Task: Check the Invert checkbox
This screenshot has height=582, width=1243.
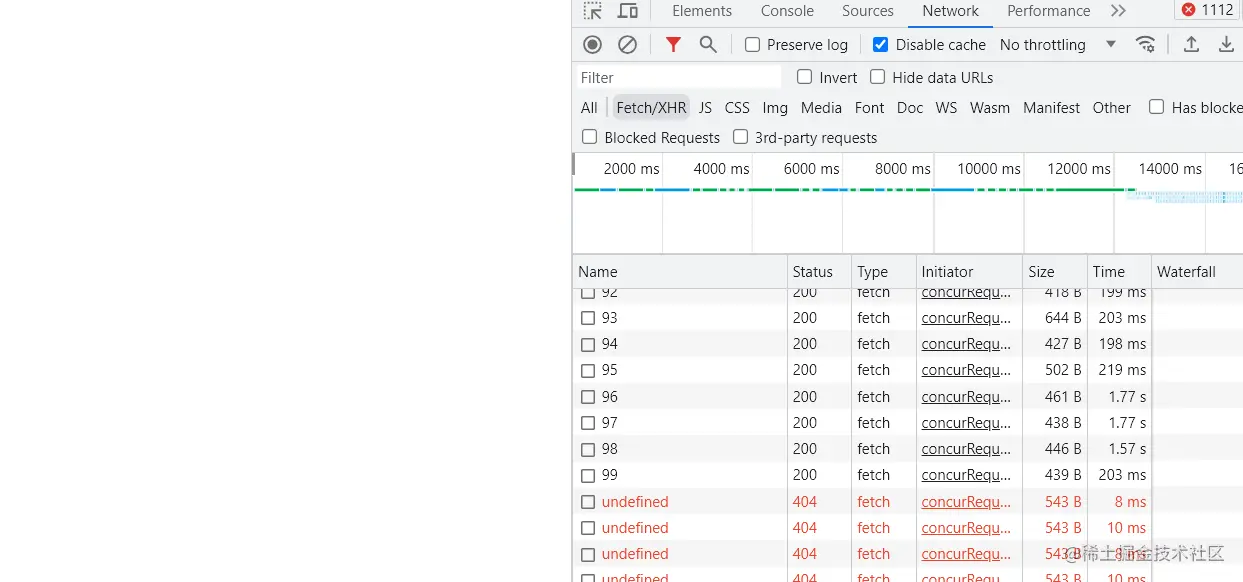Action: 804,77
